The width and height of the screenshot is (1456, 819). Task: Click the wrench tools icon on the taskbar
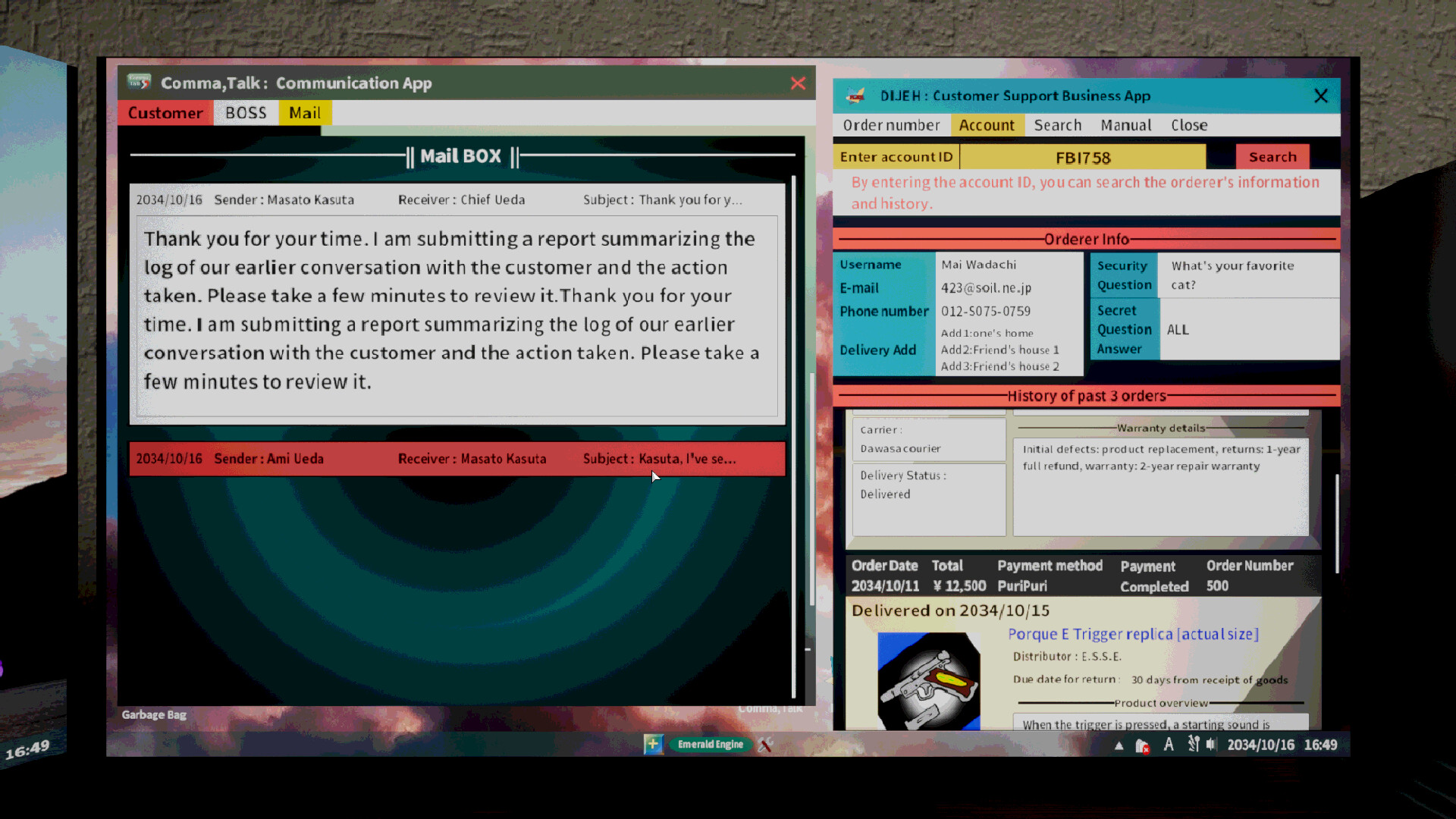pos(765,745)
